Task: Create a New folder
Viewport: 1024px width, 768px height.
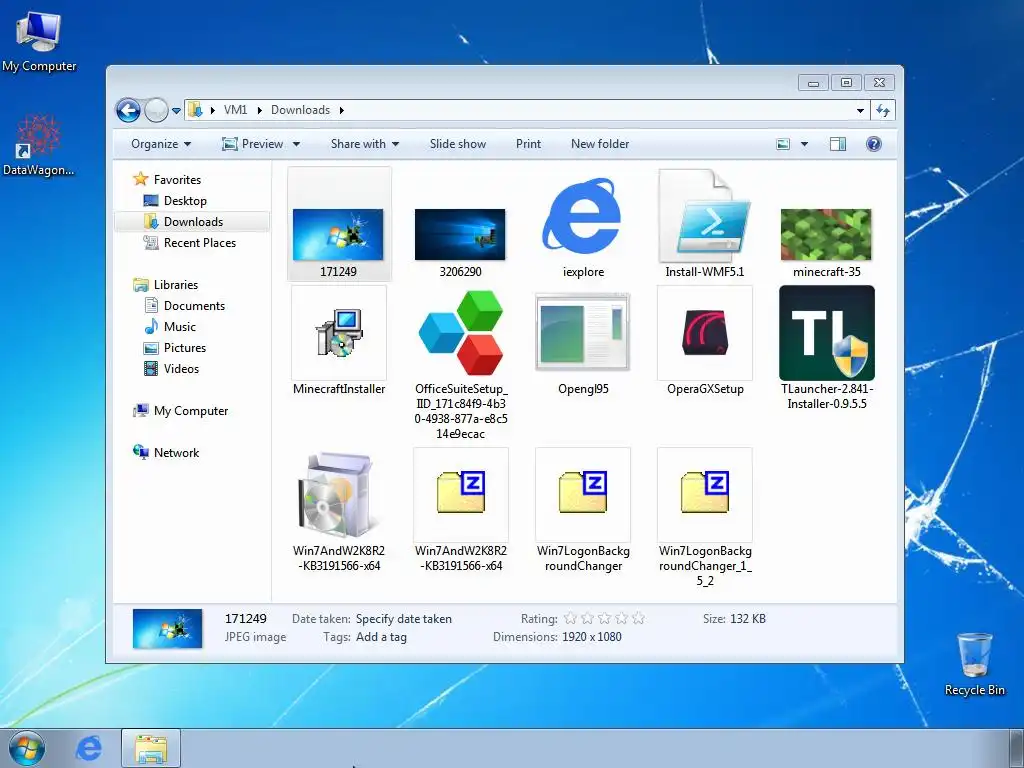Action: coord(600,144)
